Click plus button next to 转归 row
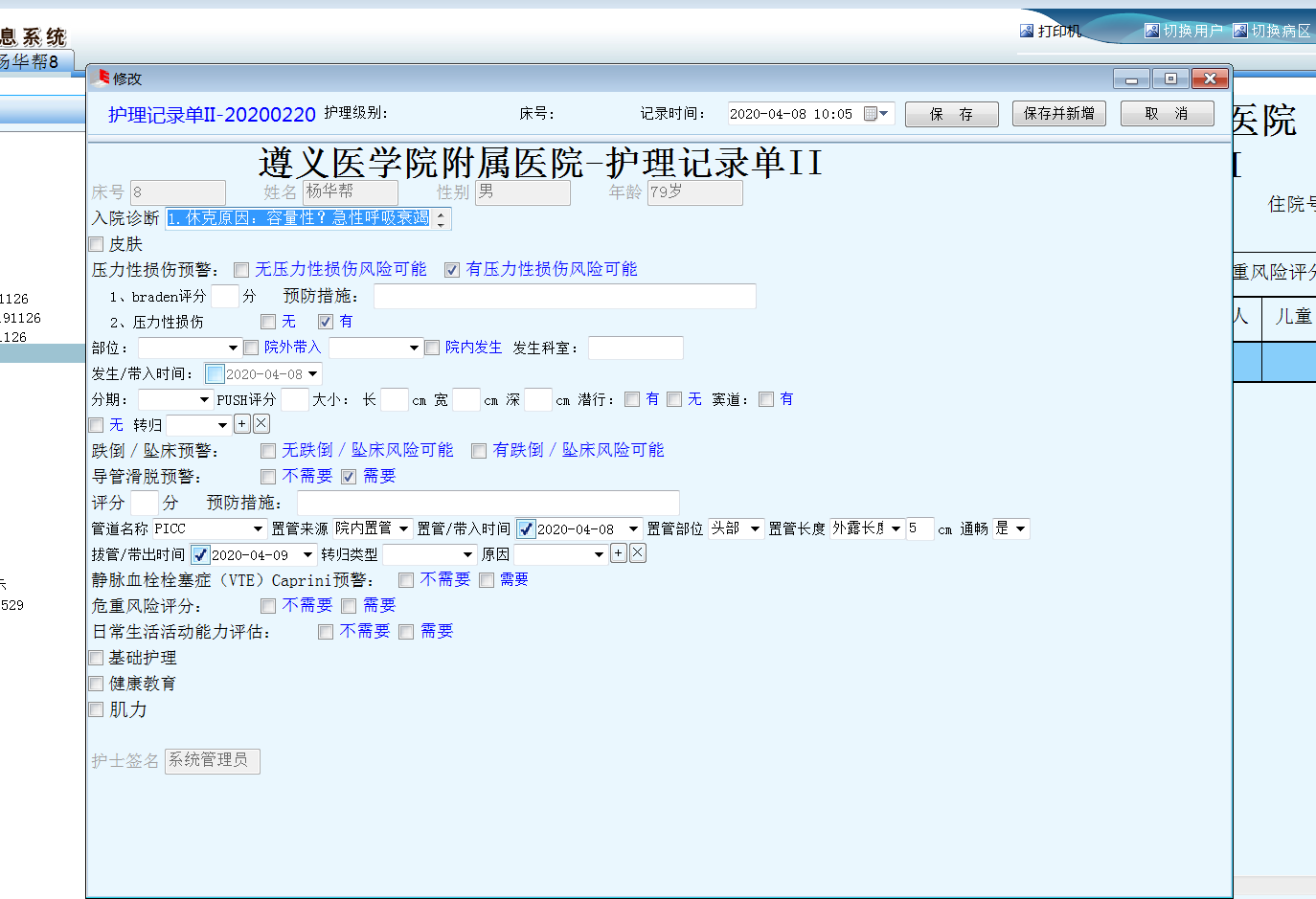 242,423
